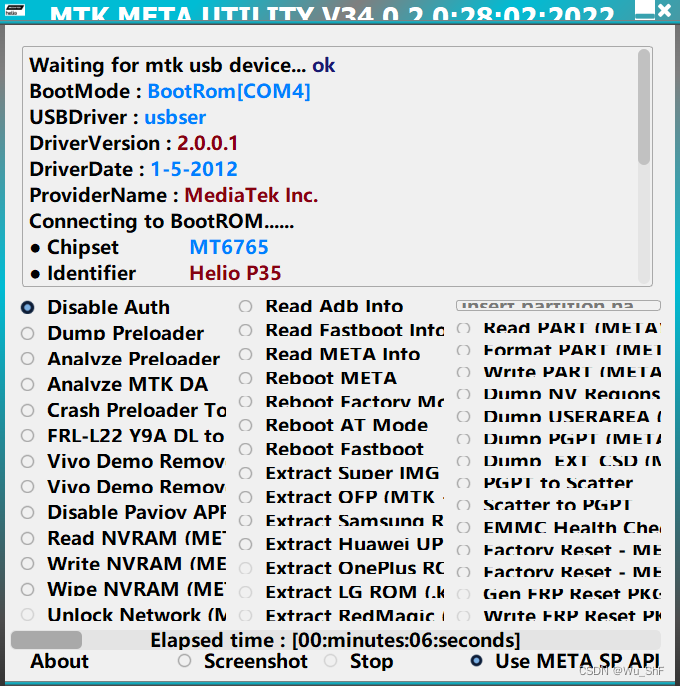The image size is (680, 686).
Task: Select the Extract RedMagic option
Action: coord(341,616)
